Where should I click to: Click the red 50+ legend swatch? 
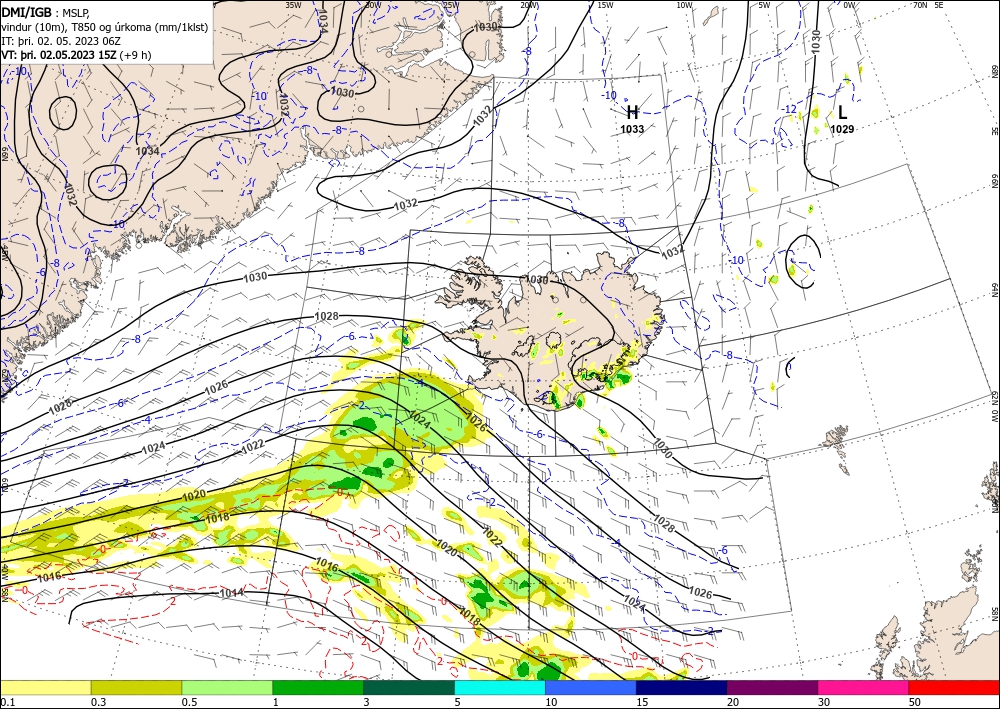click(x=954, y=687)
